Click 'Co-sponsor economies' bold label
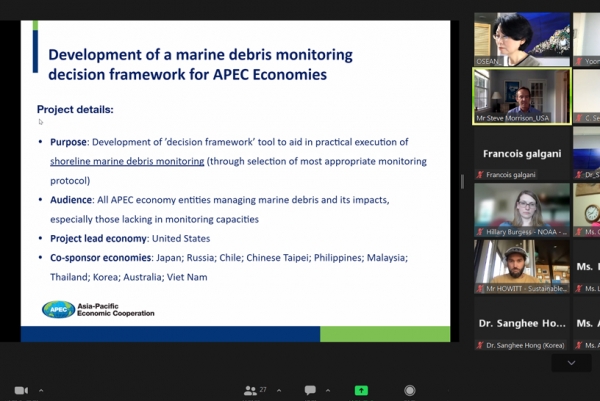600x401 pixels. pyautogui.click(x=101, y=258)
